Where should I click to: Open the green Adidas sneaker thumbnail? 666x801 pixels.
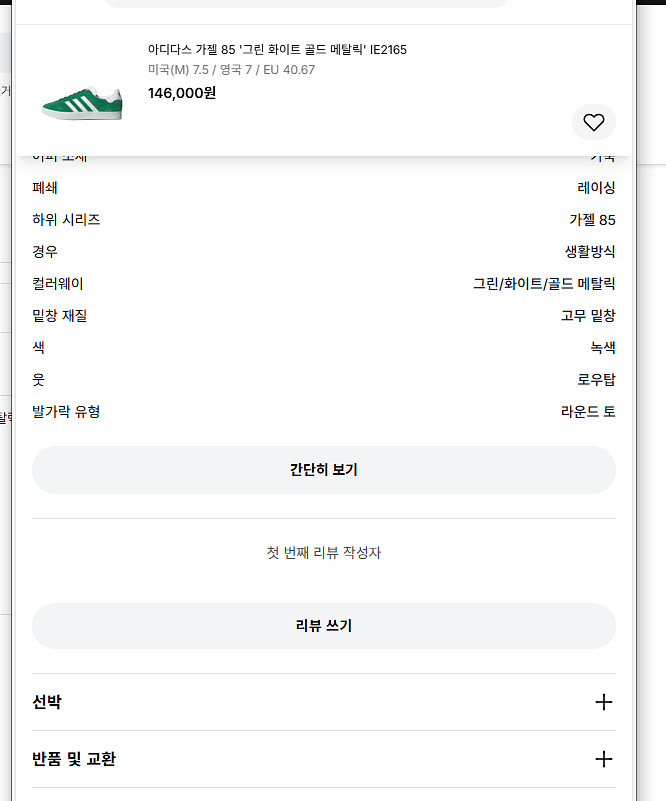click(82, 101)
